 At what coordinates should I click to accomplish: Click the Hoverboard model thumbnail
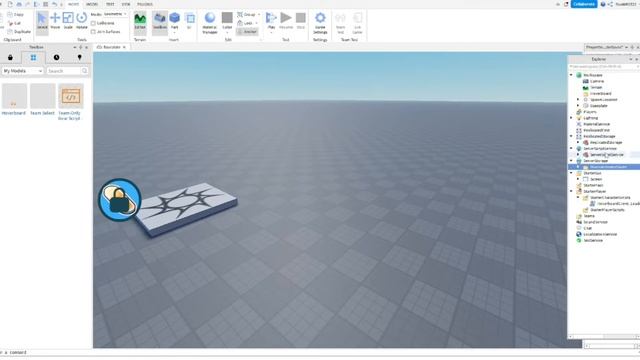[x=14, y=96]
